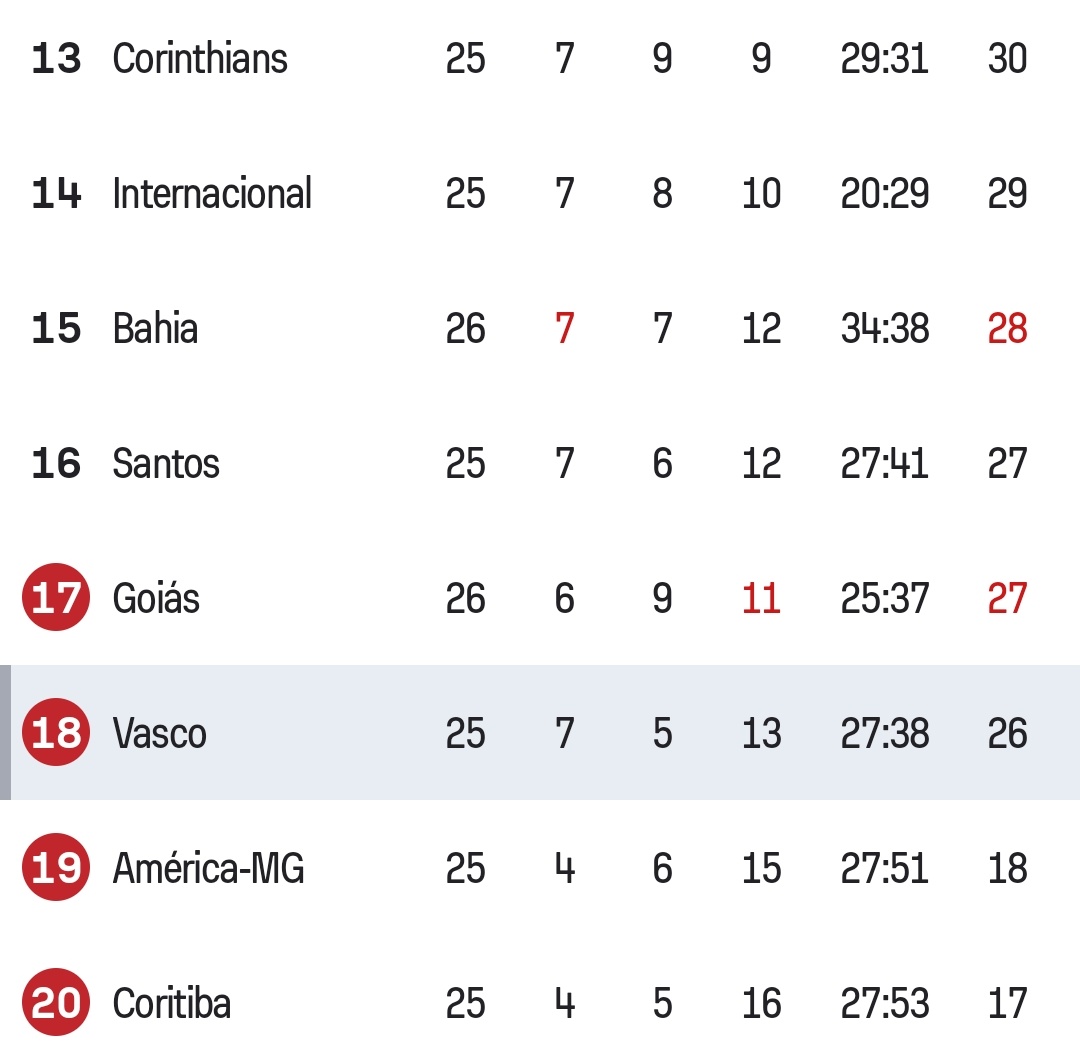Click position number 13 beside Corinthians

(x=56, y=58)
